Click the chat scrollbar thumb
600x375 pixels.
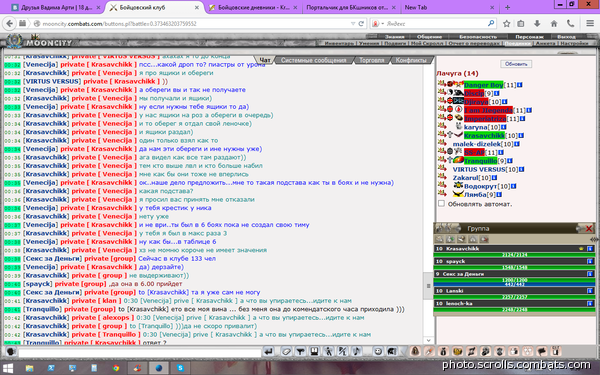[x=428, y=286]
